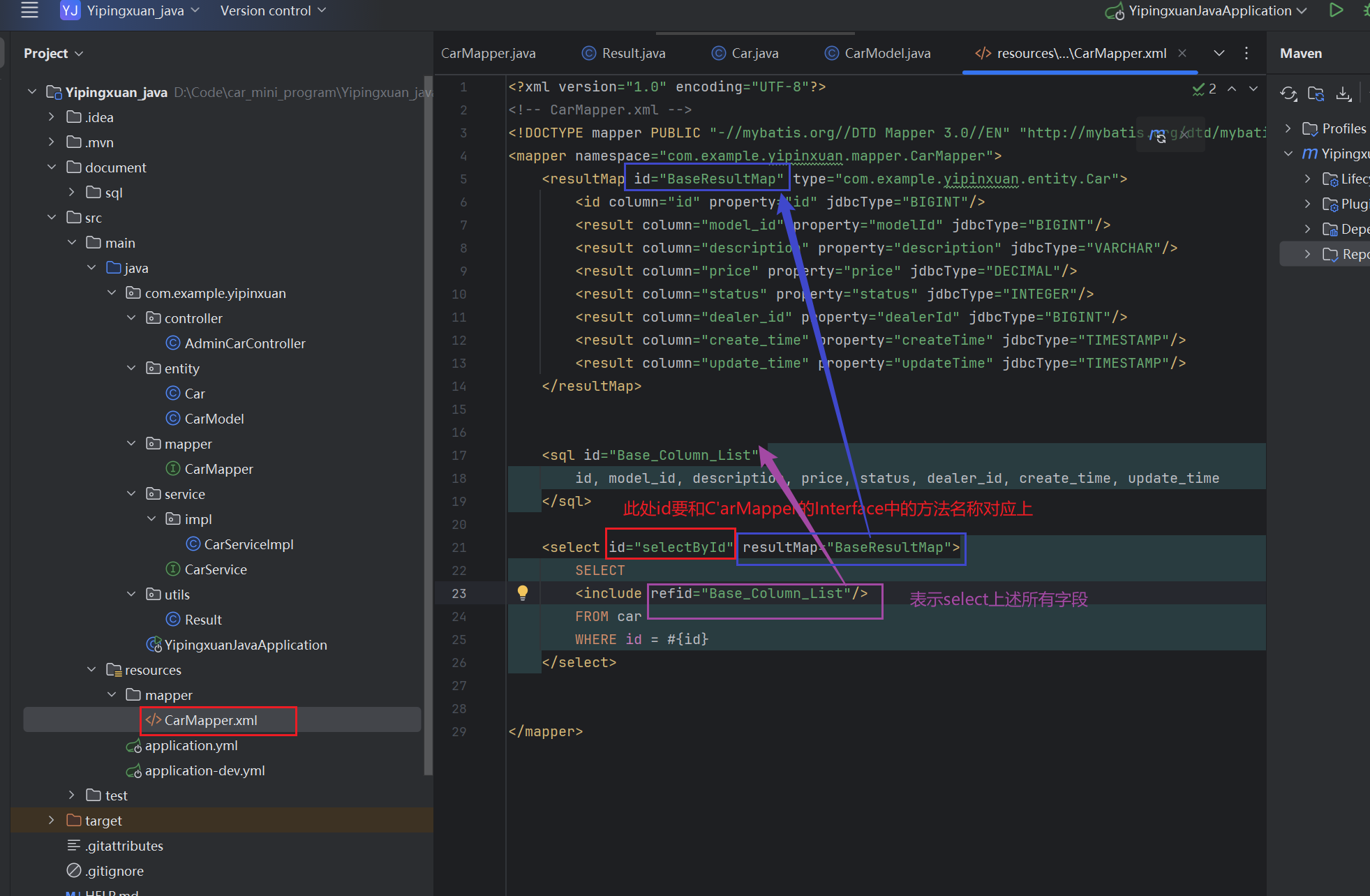
Task: Click Maven reload all projects icon
Action: point(1288,94)
